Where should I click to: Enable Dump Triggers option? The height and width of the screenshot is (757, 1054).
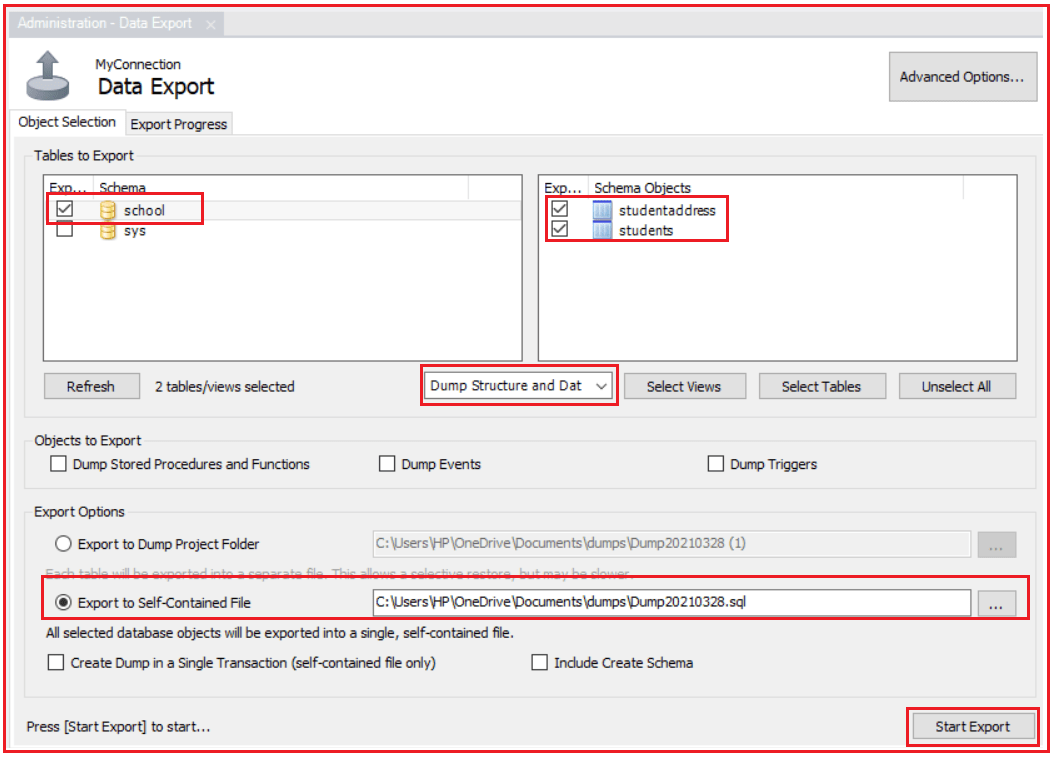point(716,463)
